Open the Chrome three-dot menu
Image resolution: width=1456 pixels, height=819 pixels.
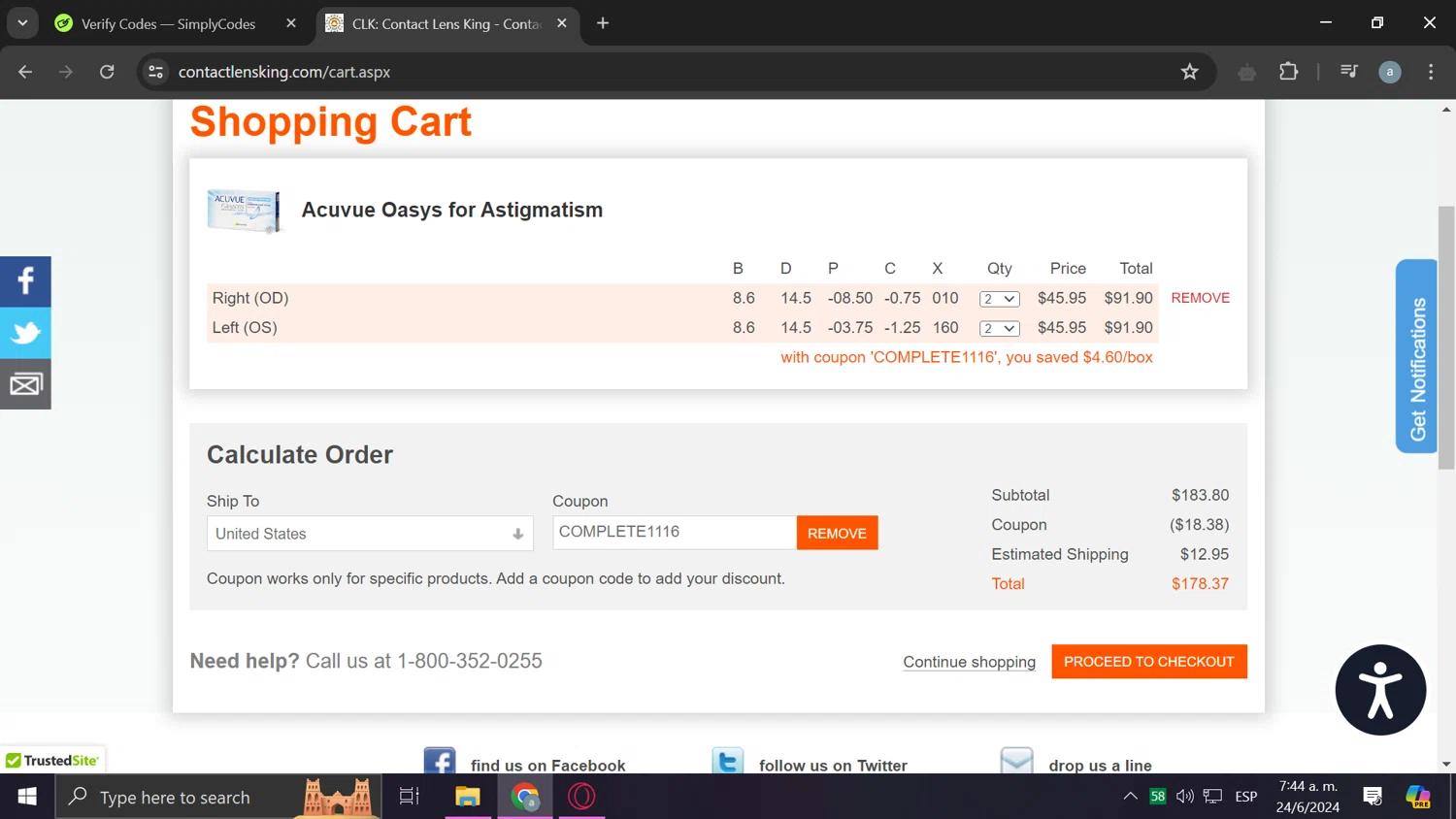tap(1431, 72)
